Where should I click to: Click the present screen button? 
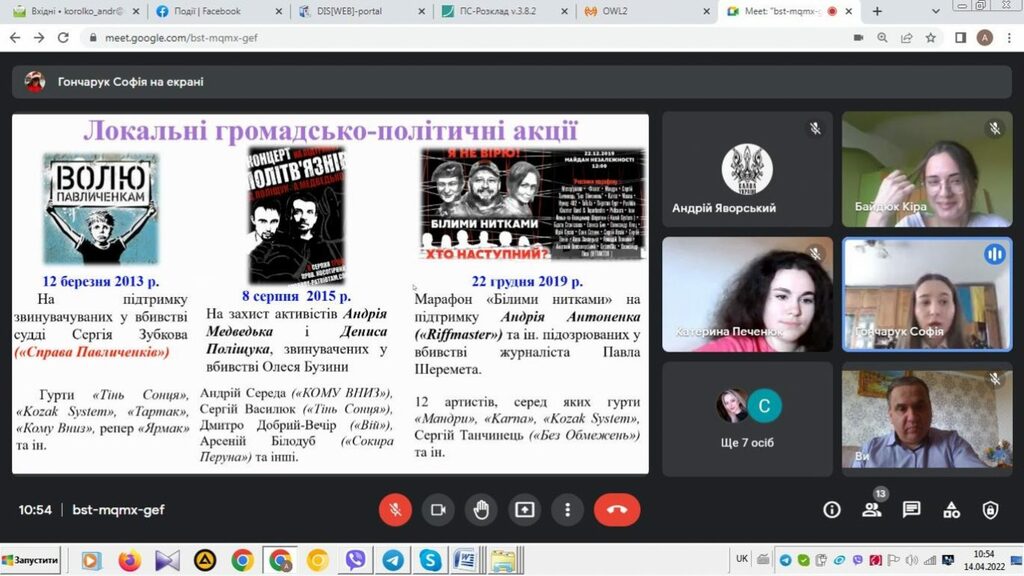point(524,510)
